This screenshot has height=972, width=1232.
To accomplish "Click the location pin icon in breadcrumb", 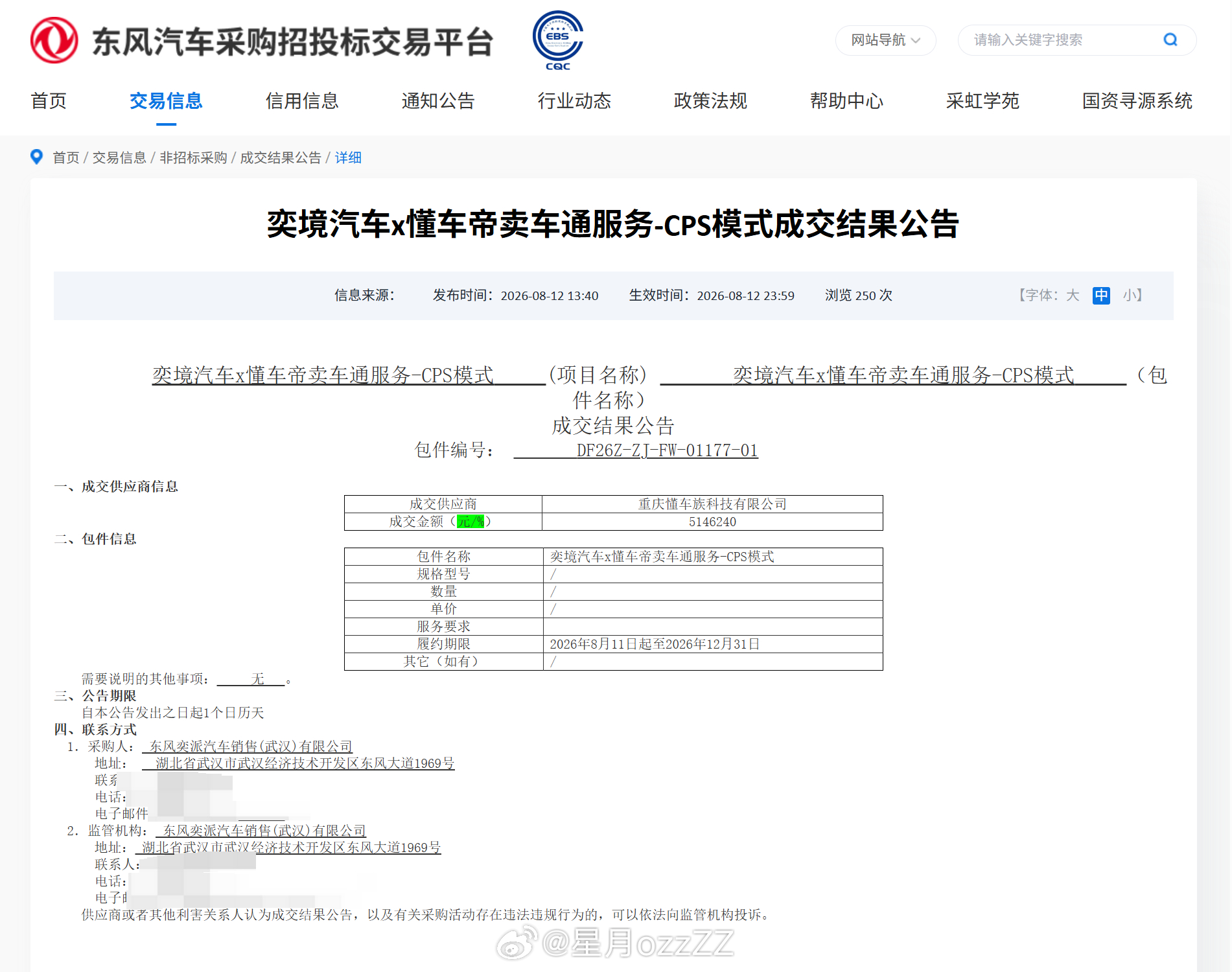I will click(x=37, y=157).
